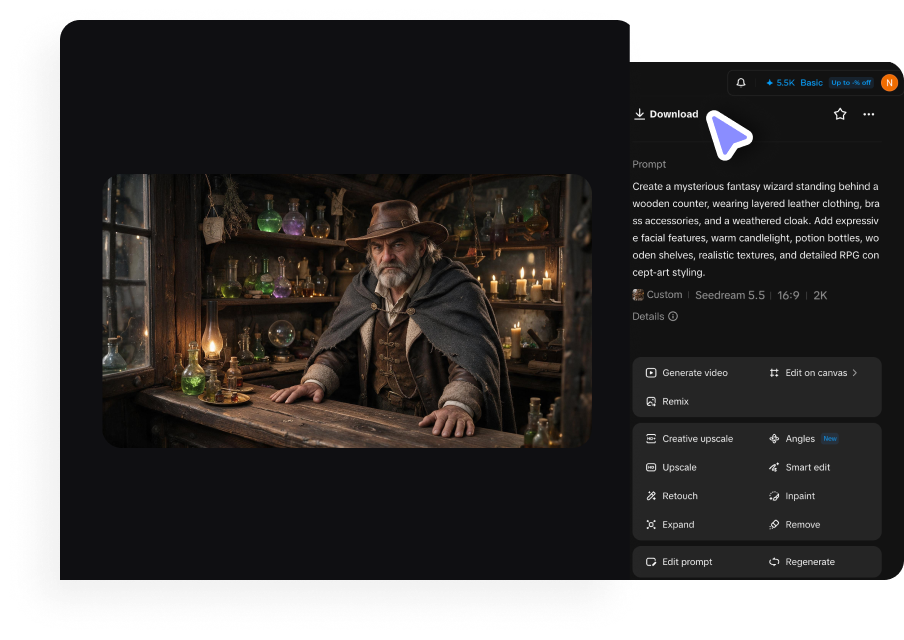The width and height of the screenshot is (904, 640).
Task: Use the Expand tool
Action: point(670,525)
